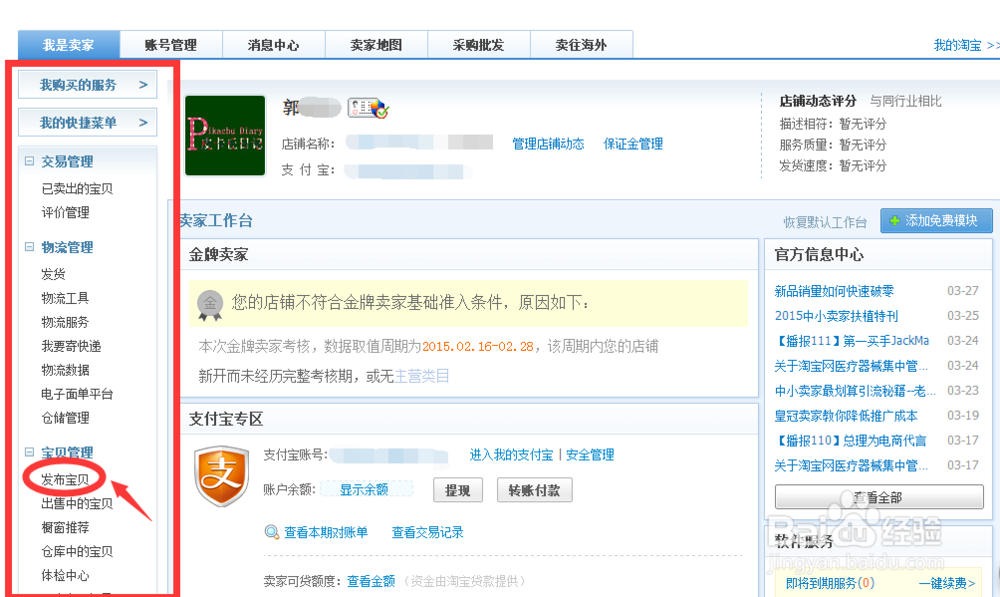1000x597 pixels.
Task: Open the 卖往海外 tab
Action: tap(582, 45)
